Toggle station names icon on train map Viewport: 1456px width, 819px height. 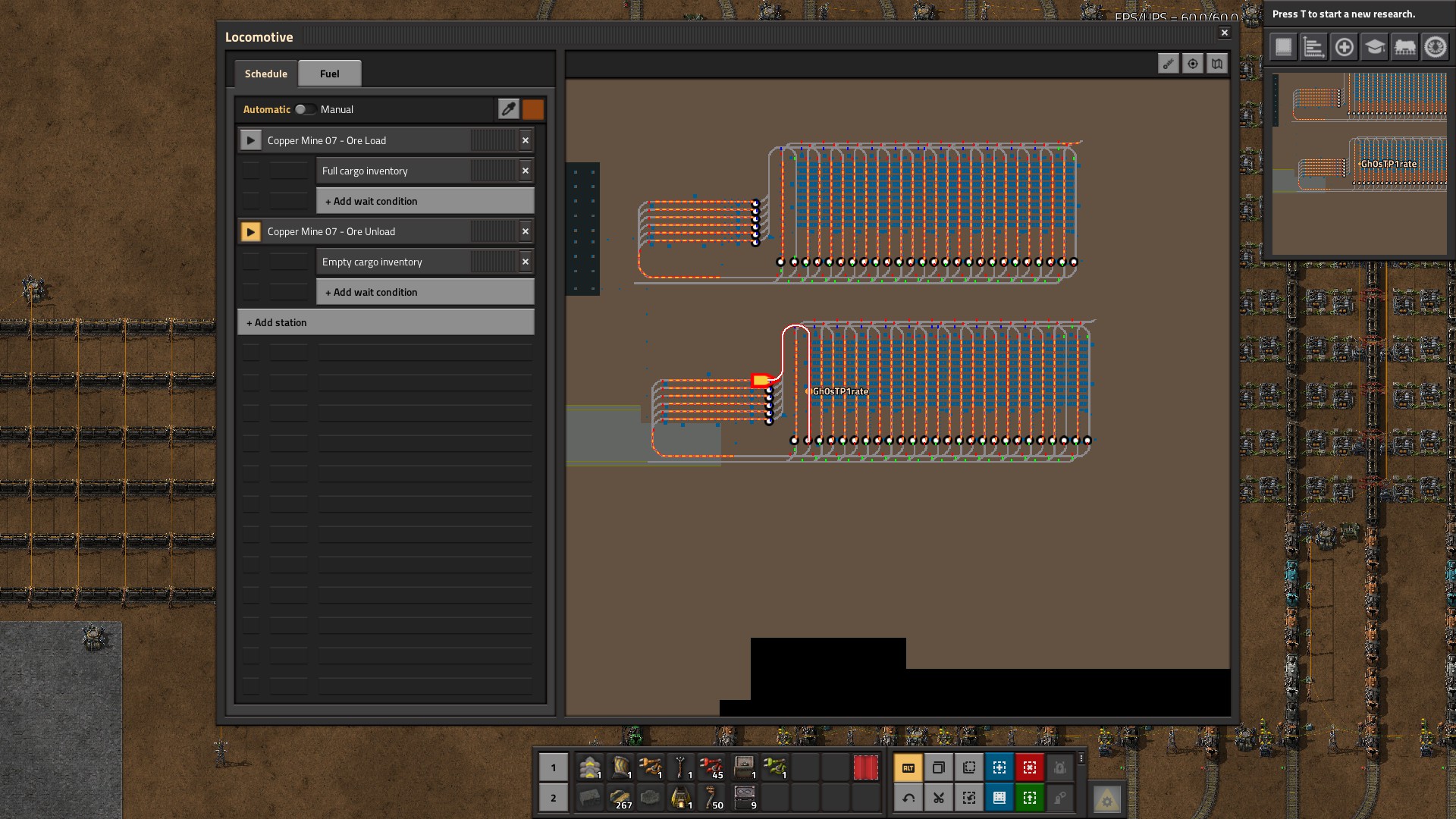[1168, 64]
